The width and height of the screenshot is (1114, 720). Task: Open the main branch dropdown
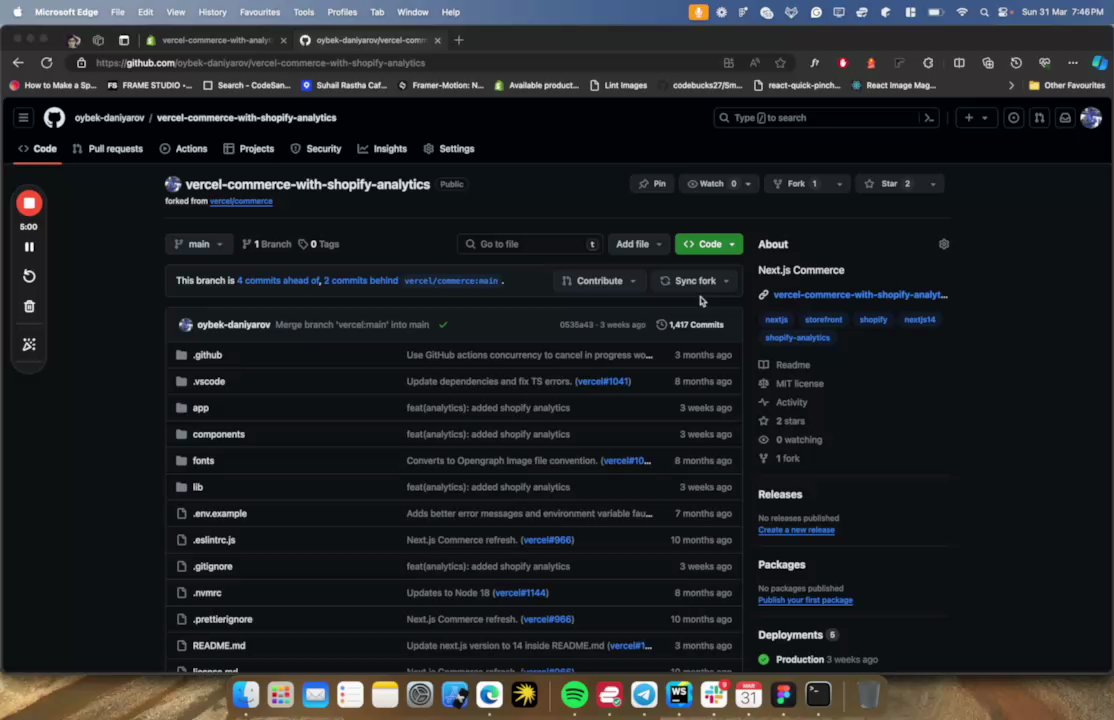199,244
